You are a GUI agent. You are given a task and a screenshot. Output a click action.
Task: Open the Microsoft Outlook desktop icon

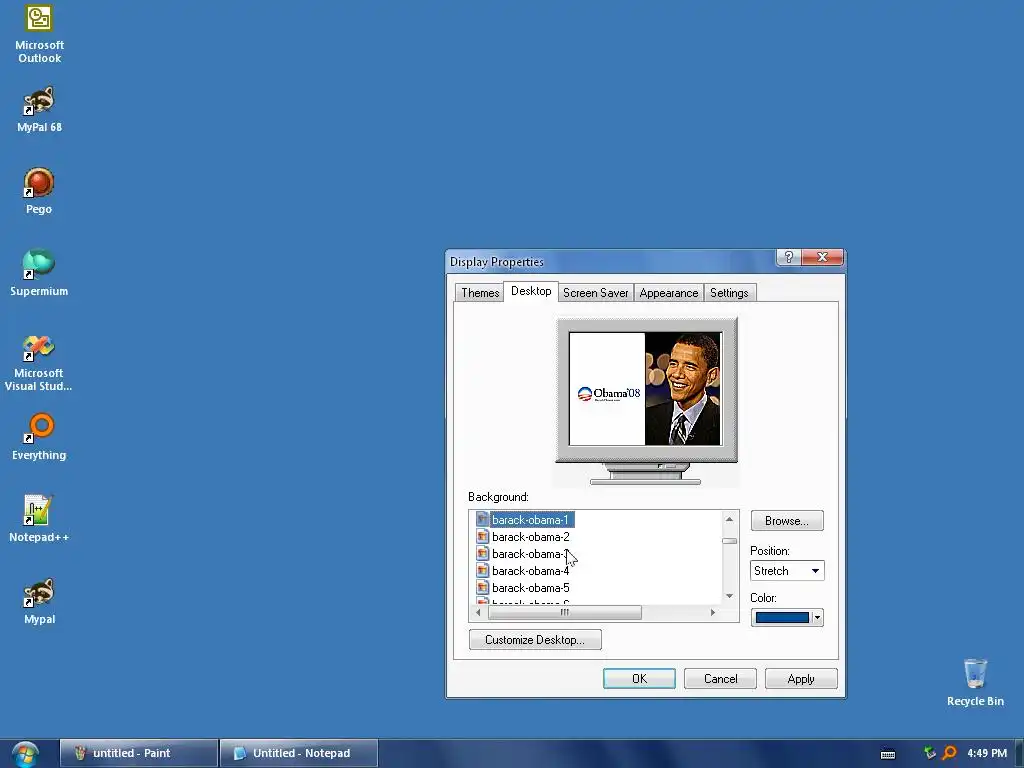tap(39, 34)
